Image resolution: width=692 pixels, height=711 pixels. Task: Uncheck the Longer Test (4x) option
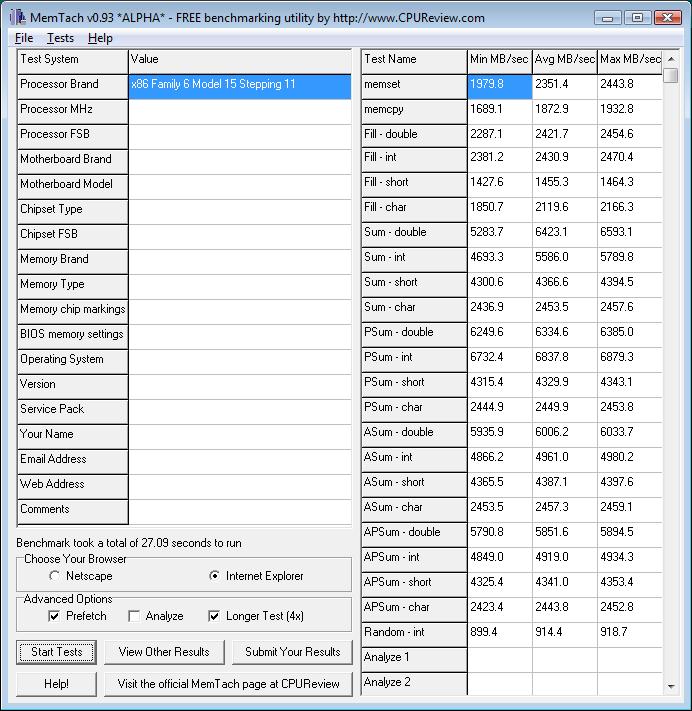coord(214,616)
